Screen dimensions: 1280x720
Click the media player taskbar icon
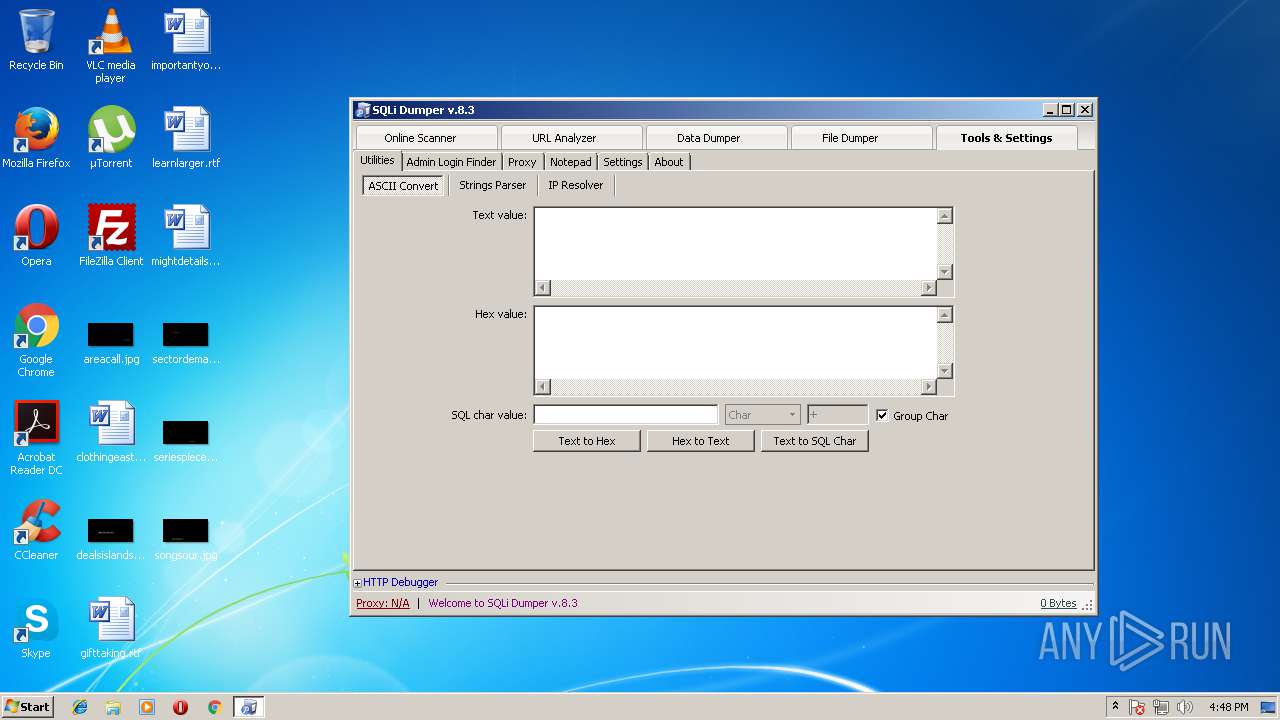point(147,707)
